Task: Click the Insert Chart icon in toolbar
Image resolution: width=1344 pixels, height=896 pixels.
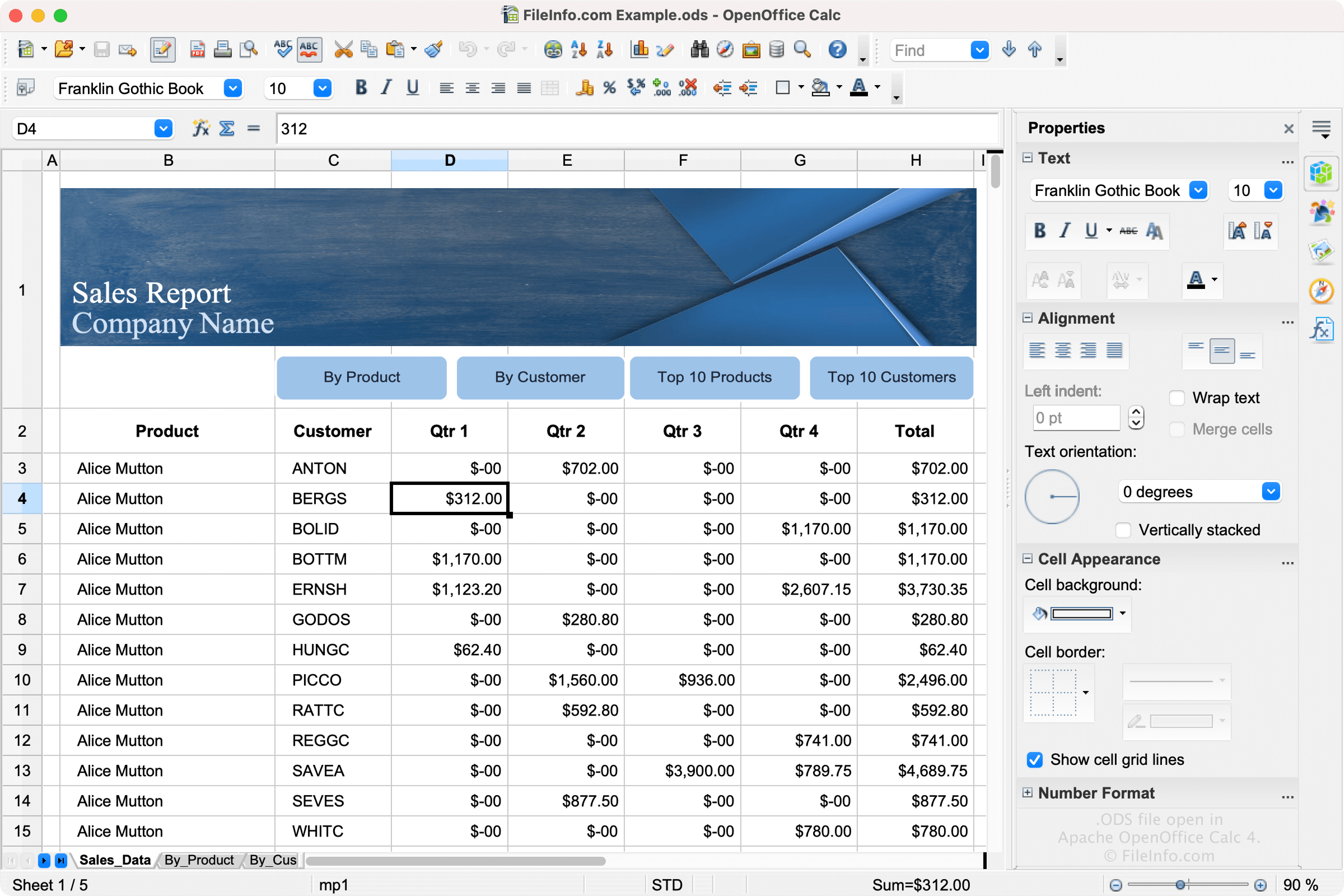Action: (x=638, y=49)
